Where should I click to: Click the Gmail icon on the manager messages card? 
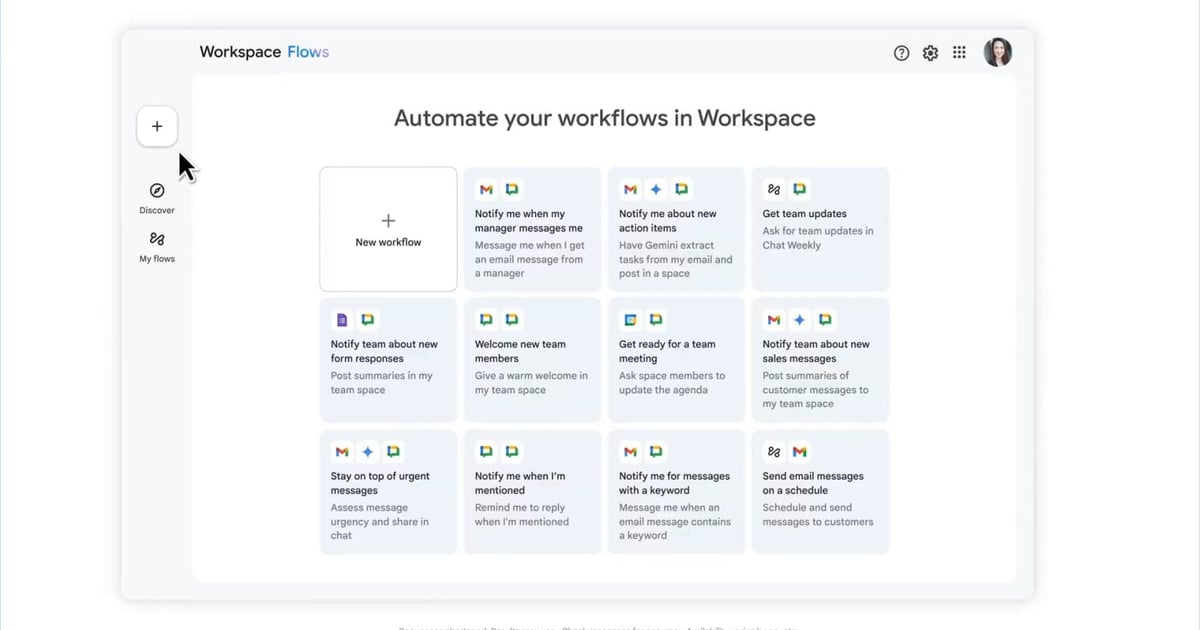point(486,188)
